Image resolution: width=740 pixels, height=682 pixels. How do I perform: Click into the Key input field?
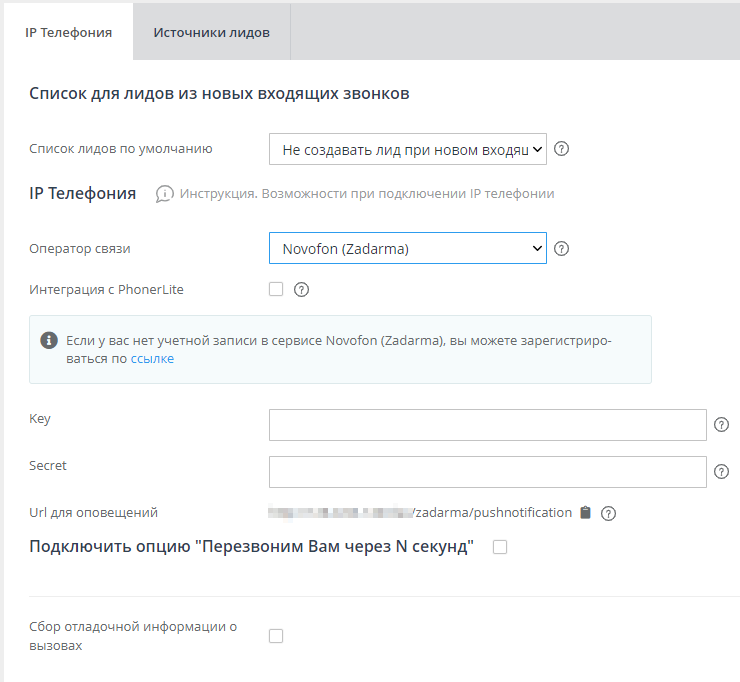487,425
